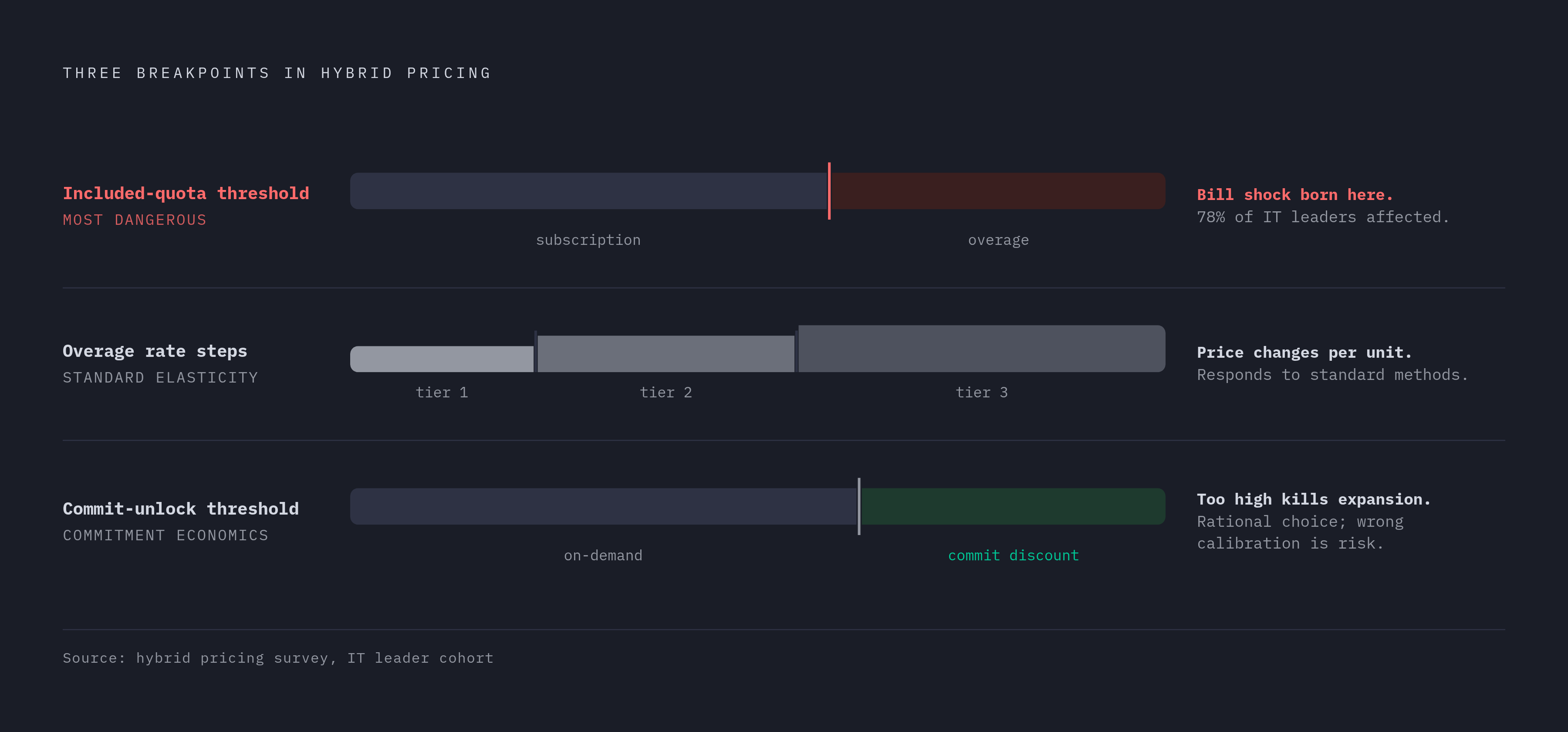Select 'Bill shock born here.' text
Viewport: 1568px width, 732px height.
click(x=1295, y=194)
